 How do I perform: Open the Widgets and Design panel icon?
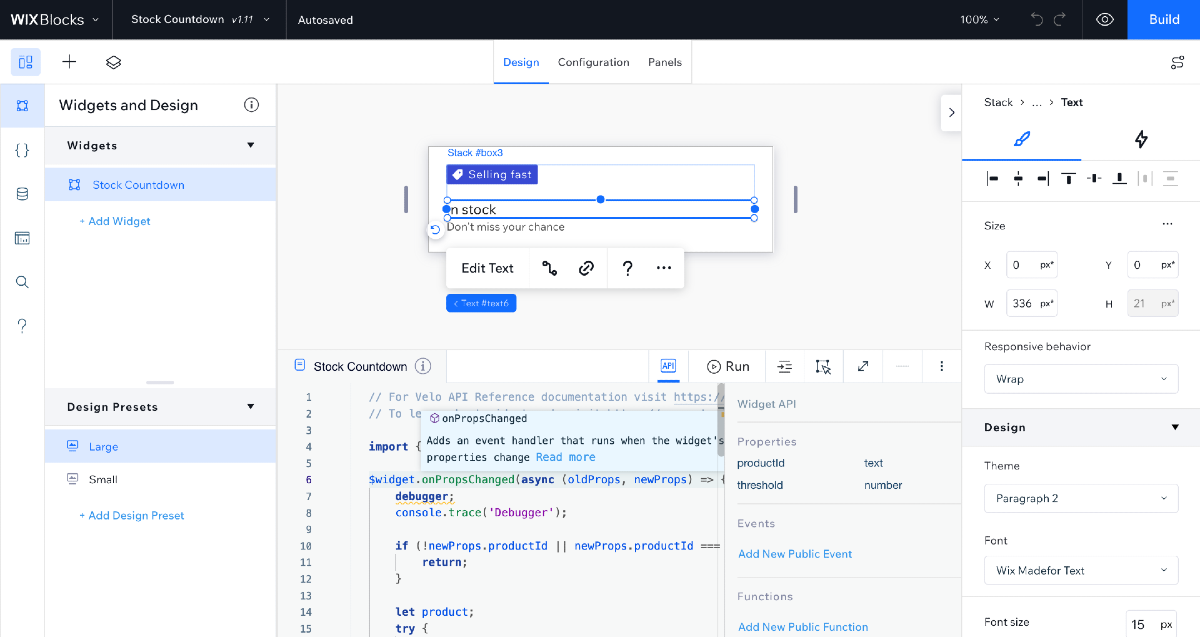(22, 105)
